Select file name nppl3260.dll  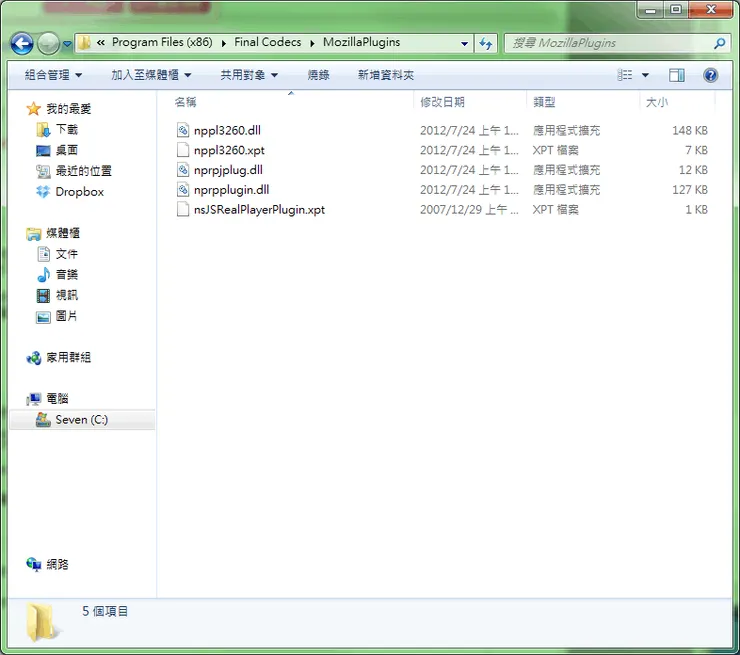pos(227,130)
